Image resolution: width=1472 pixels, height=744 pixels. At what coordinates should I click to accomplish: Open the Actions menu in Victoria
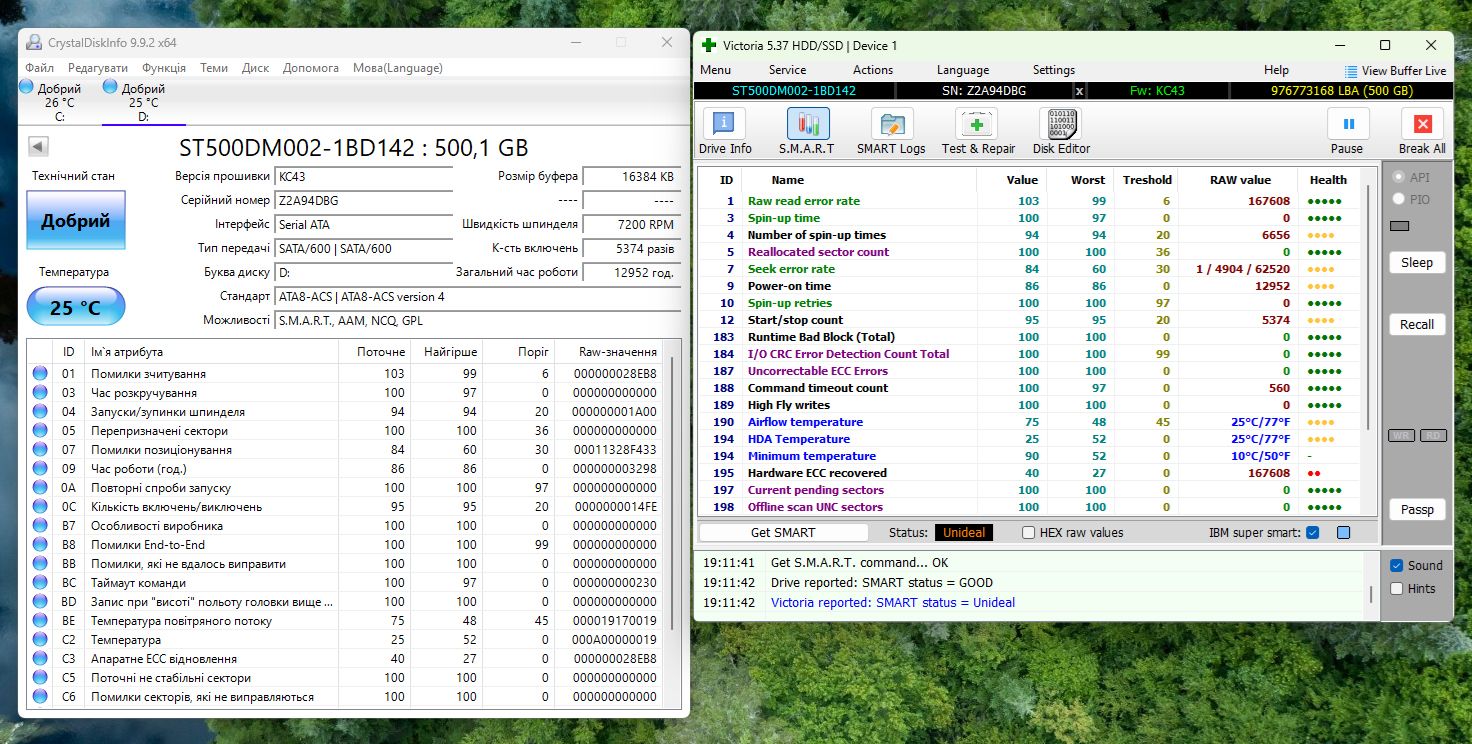(x=873, y=70)
